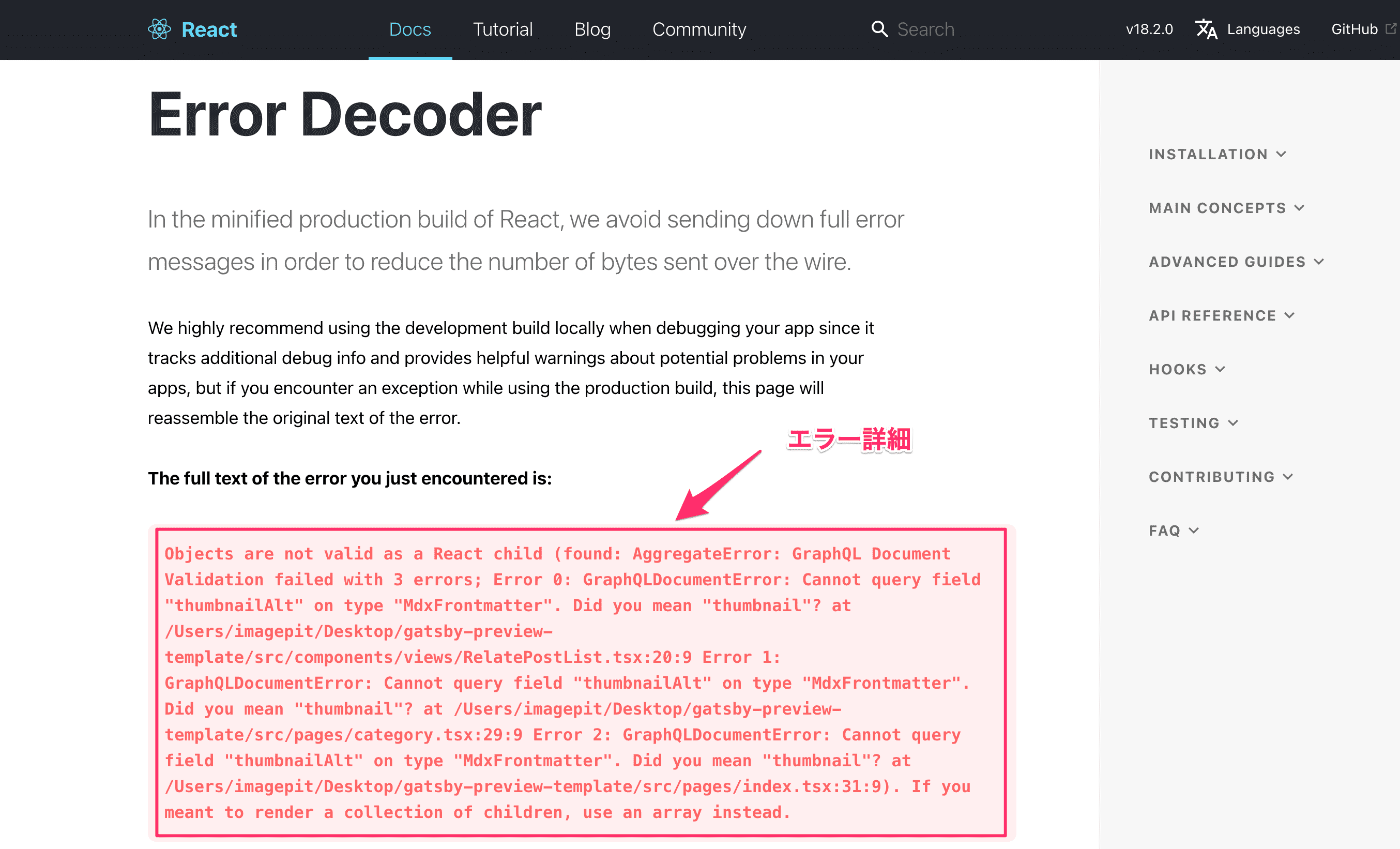Click the React atom logo
This screenshot has height=849, width=1400.
pyautogui.click(x=160, y=29)
